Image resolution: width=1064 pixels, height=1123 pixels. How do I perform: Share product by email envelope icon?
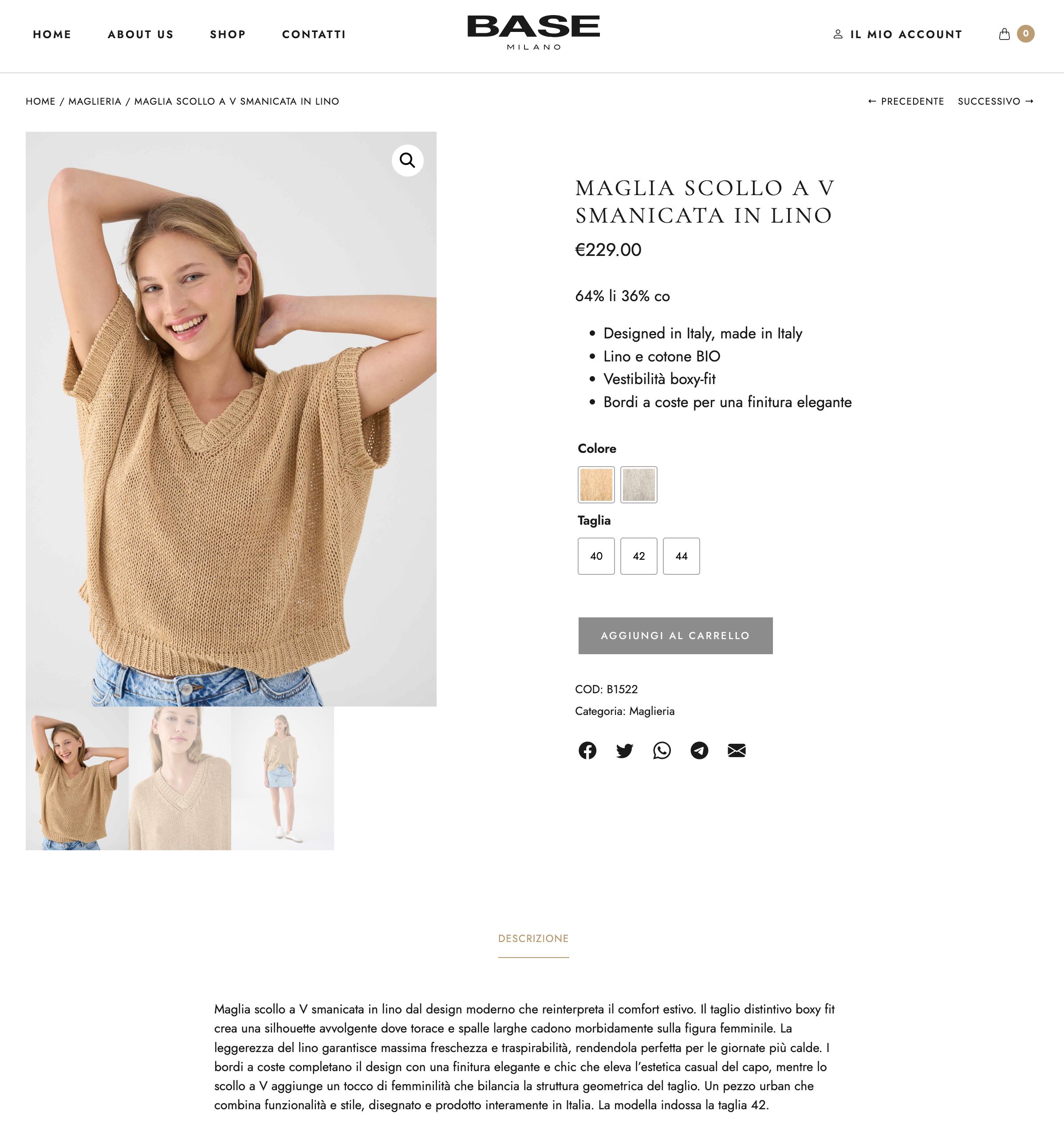pos(737,750)
